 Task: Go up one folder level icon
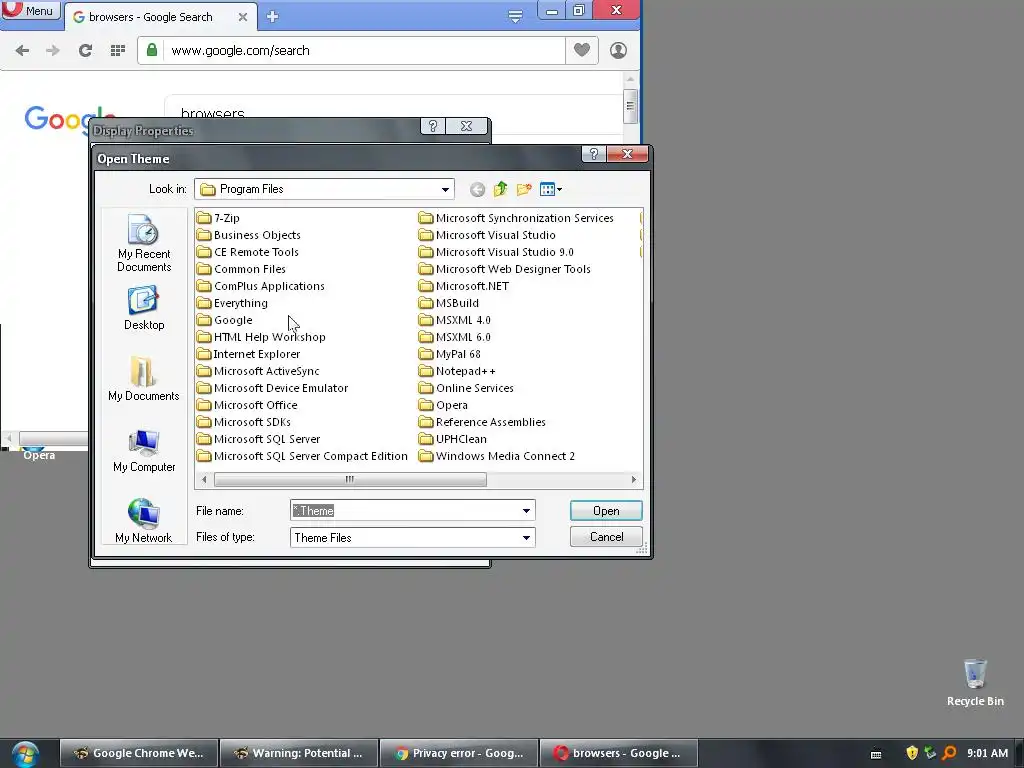tap(500, 189)
